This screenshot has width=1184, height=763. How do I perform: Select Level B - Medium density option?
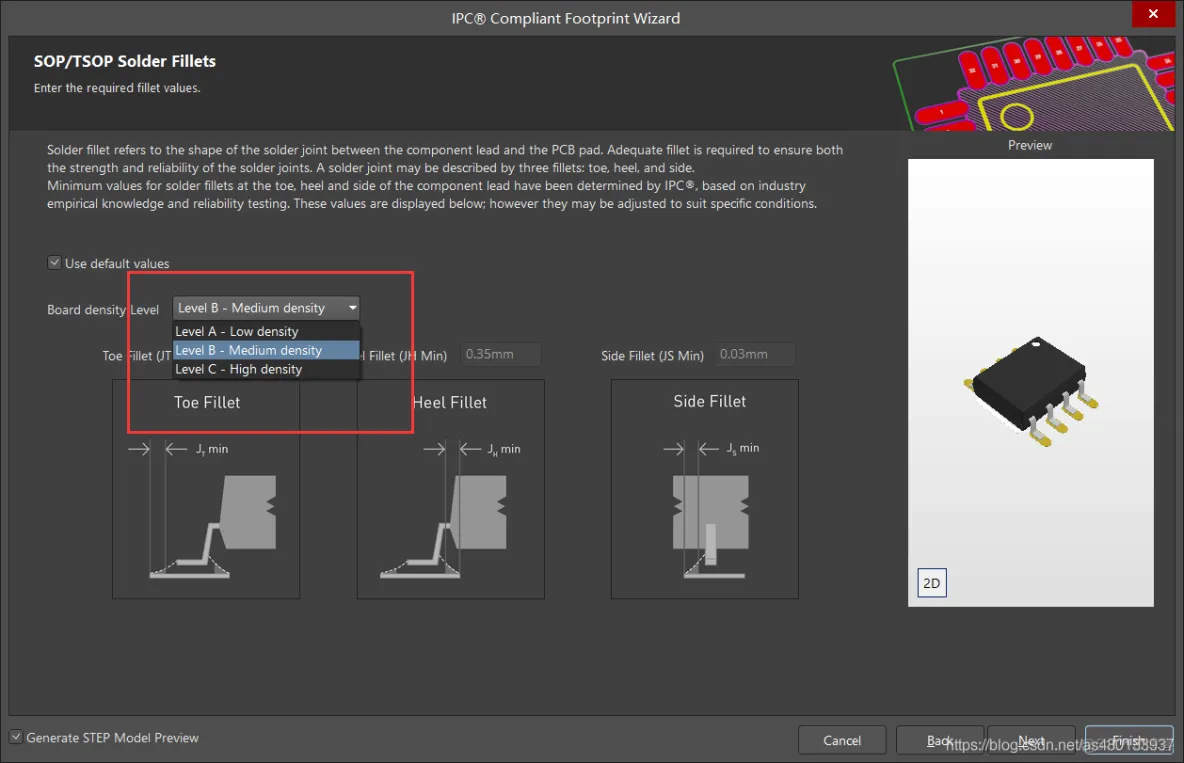pyautogui.click(x=266, y=350)
